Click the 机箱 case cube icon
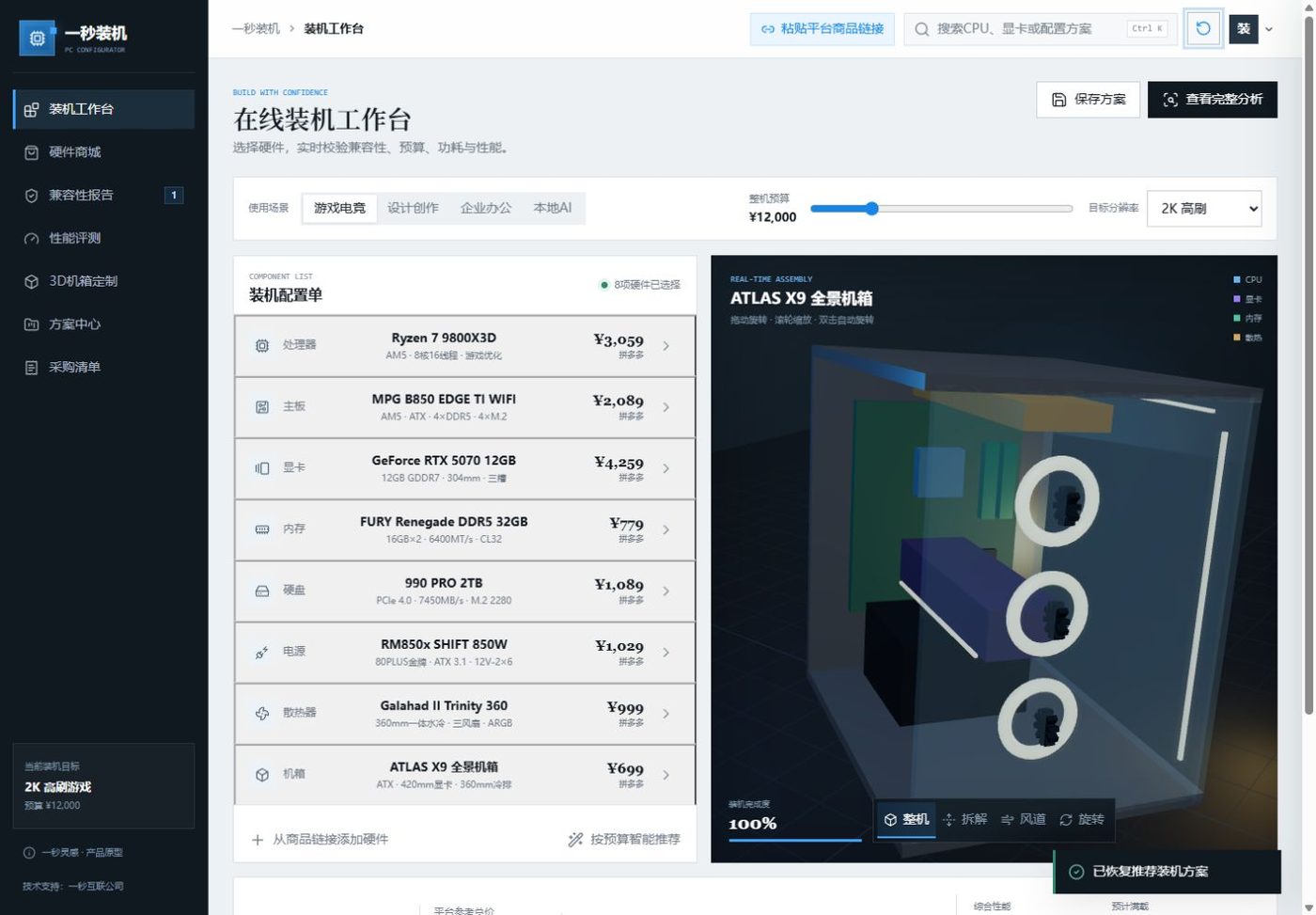Viewport: 1316px width, 915px height. pos(262,775)
